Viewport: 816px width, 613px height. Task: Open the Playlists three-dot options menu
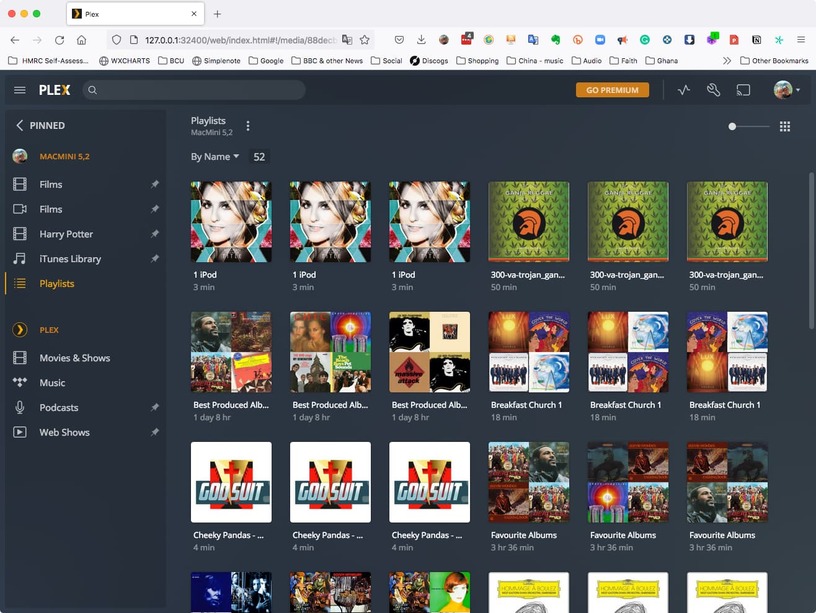[248, 126]
